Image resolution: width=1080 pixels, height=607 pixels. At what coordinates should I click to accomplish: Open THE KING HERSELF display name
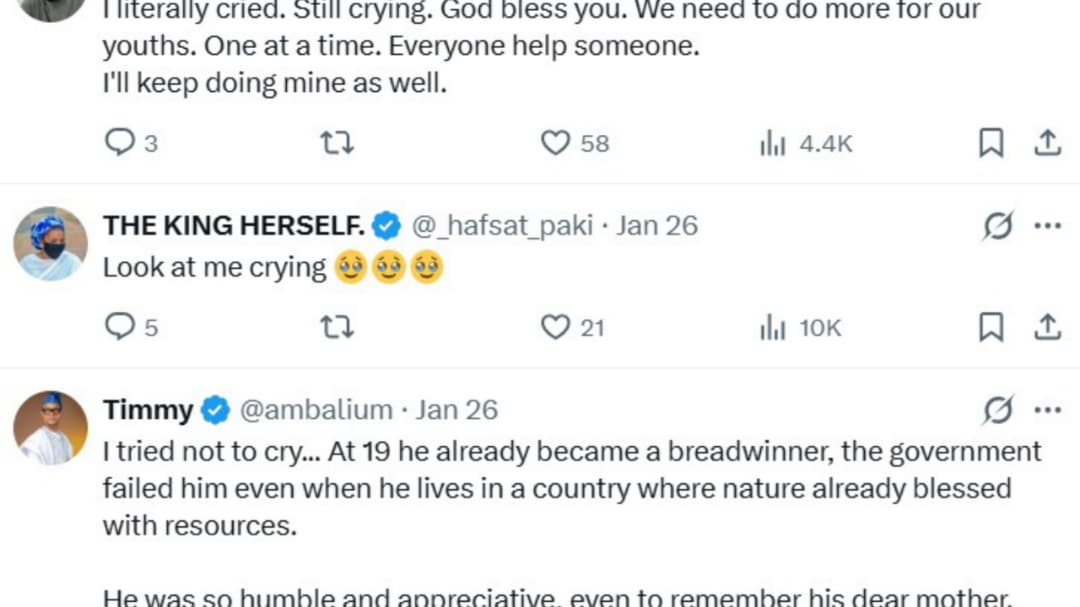tap(233, 226)
